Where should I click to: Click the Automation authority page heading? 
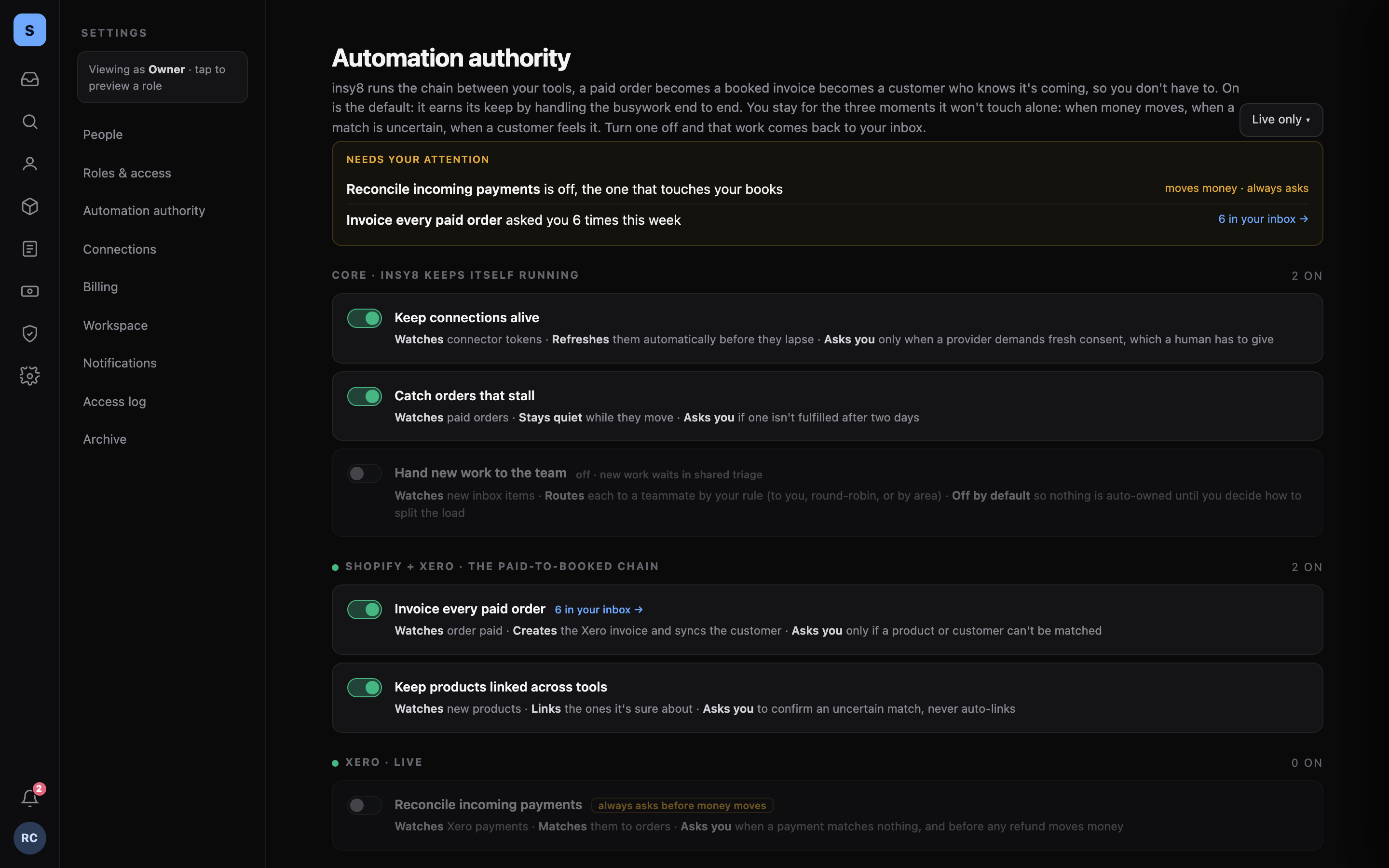tap(451, 58)
